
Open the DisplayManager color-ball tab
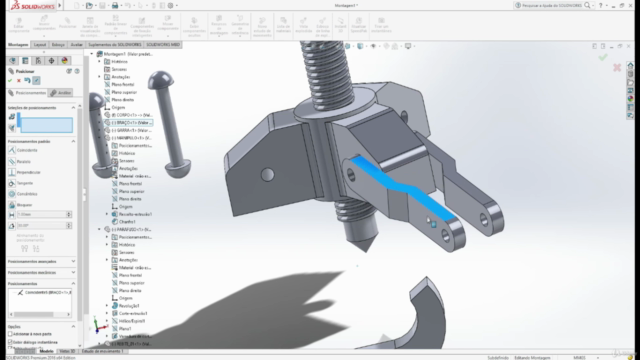64,61
